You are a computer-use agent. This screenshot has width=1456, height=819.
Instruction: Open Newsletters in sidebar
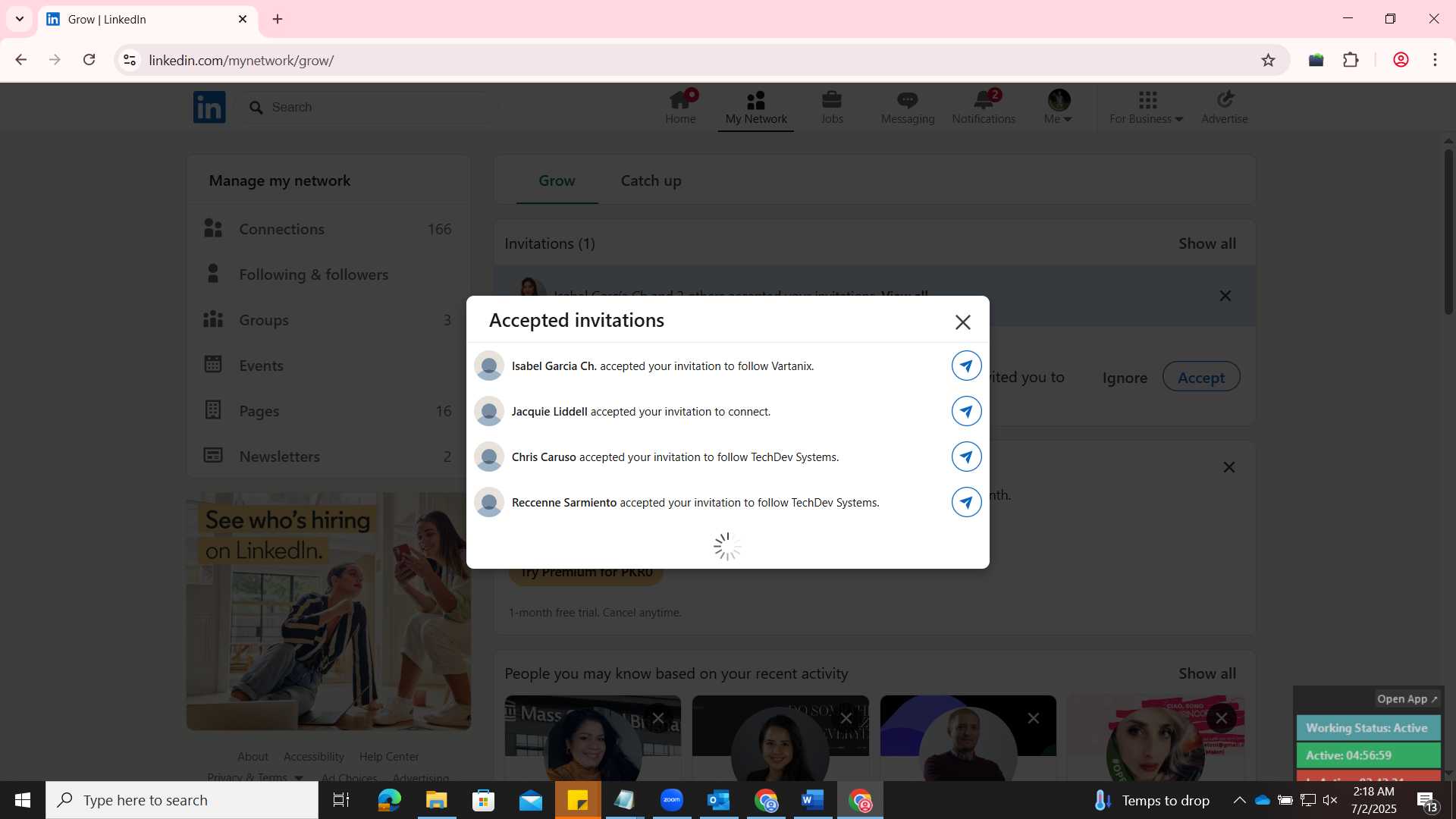coord(328,456)
